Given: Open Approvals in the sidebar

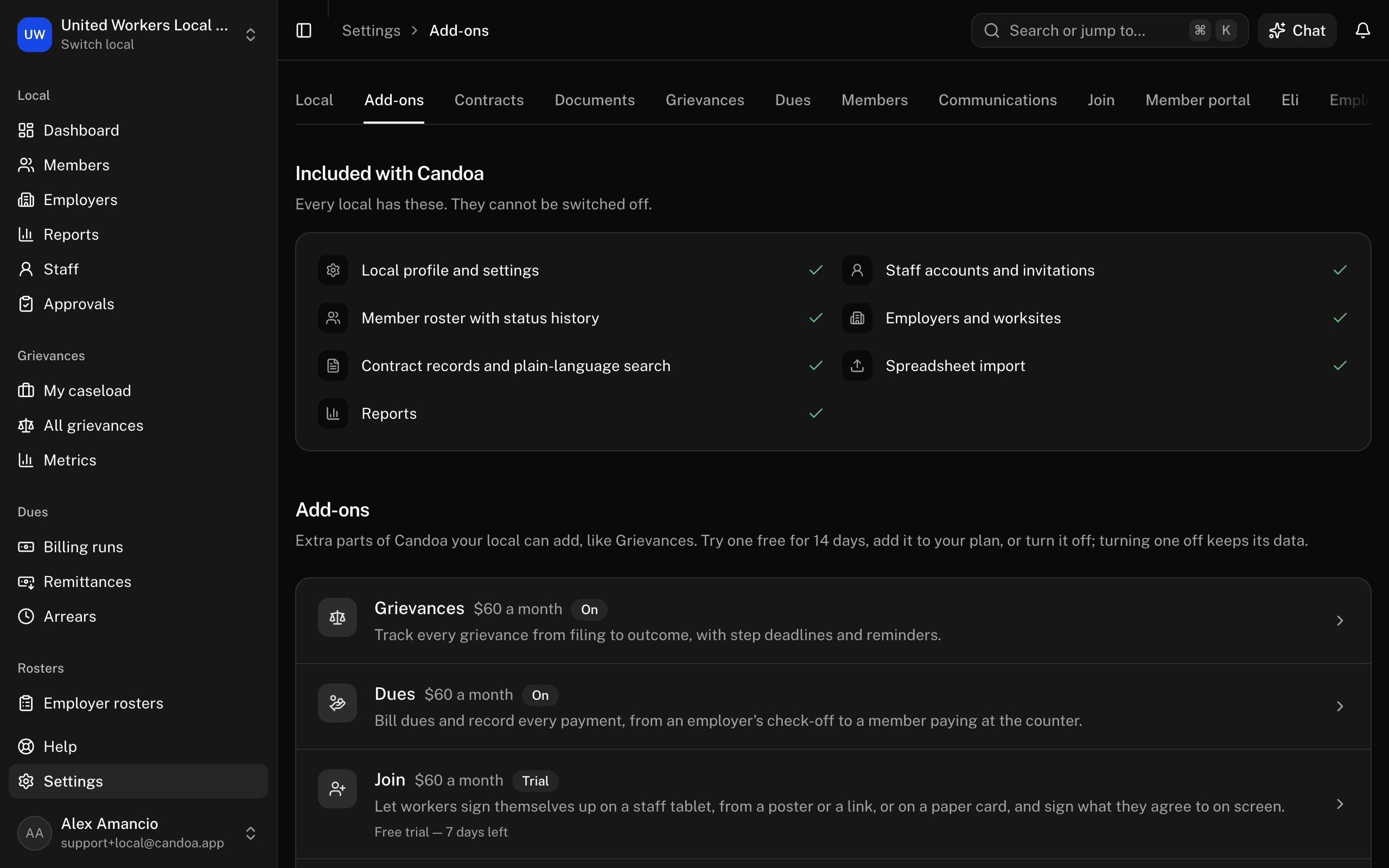Looking at the screenshot, I should (x=138, y=304).
